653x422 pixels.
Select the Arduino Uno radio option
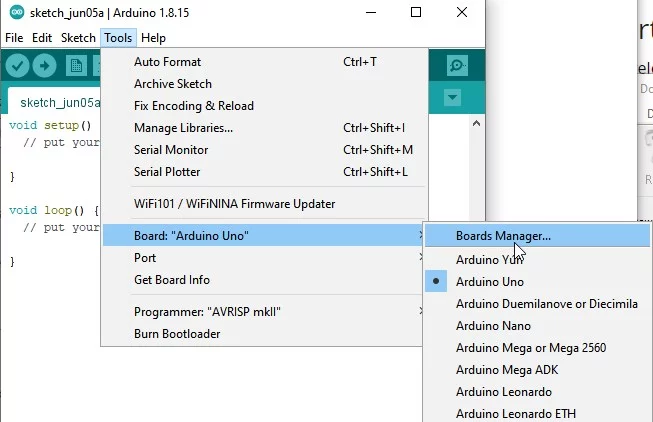point(538,282)
